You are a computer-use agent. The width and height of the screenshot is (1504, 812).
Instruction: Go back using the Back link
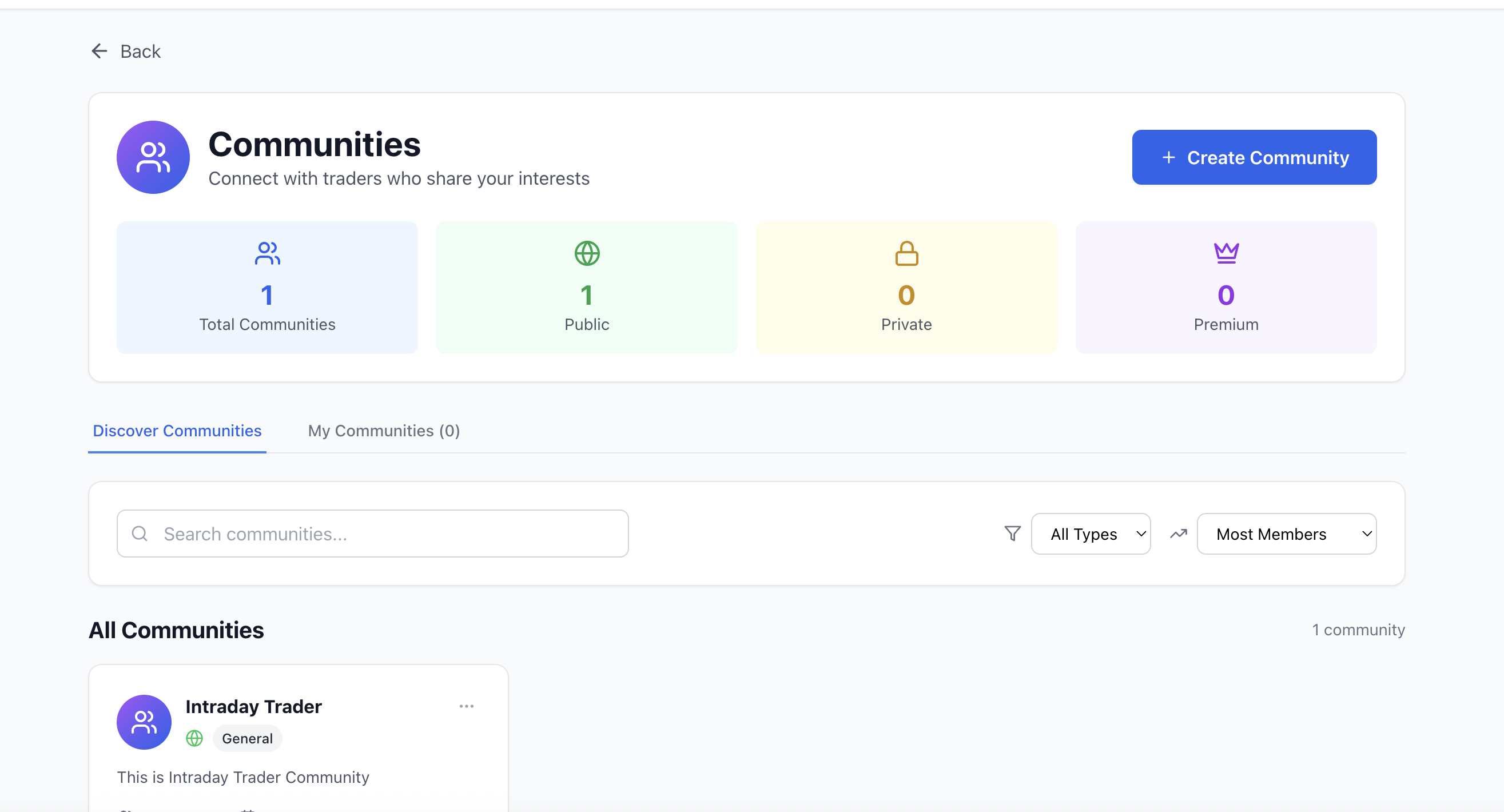pyautogui.click(x=140, y=51)
